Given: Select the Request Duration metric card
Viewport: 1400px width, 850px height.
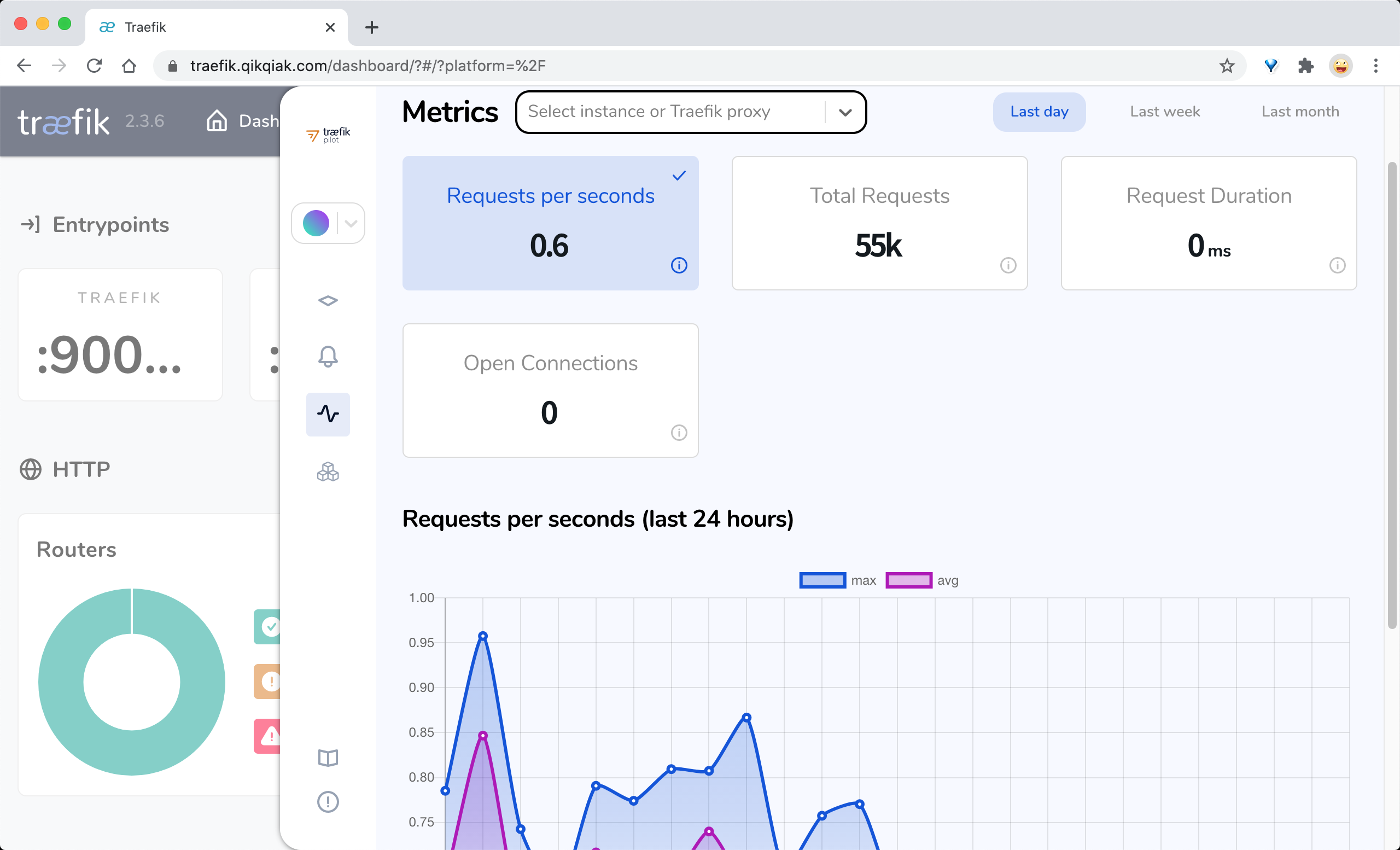Looking at the screenshot, I should (1209, 223).
